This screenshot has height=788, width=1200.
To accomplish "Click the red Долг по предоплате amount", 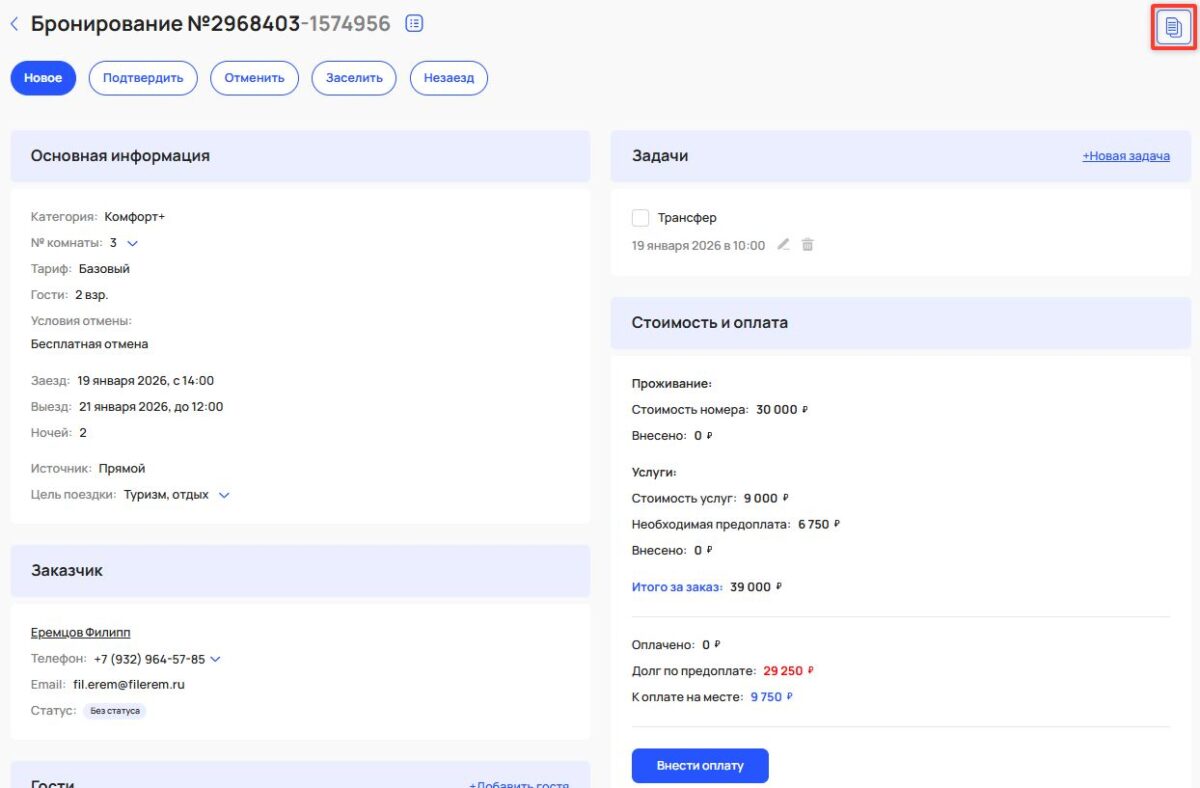I will click(785, 670).
